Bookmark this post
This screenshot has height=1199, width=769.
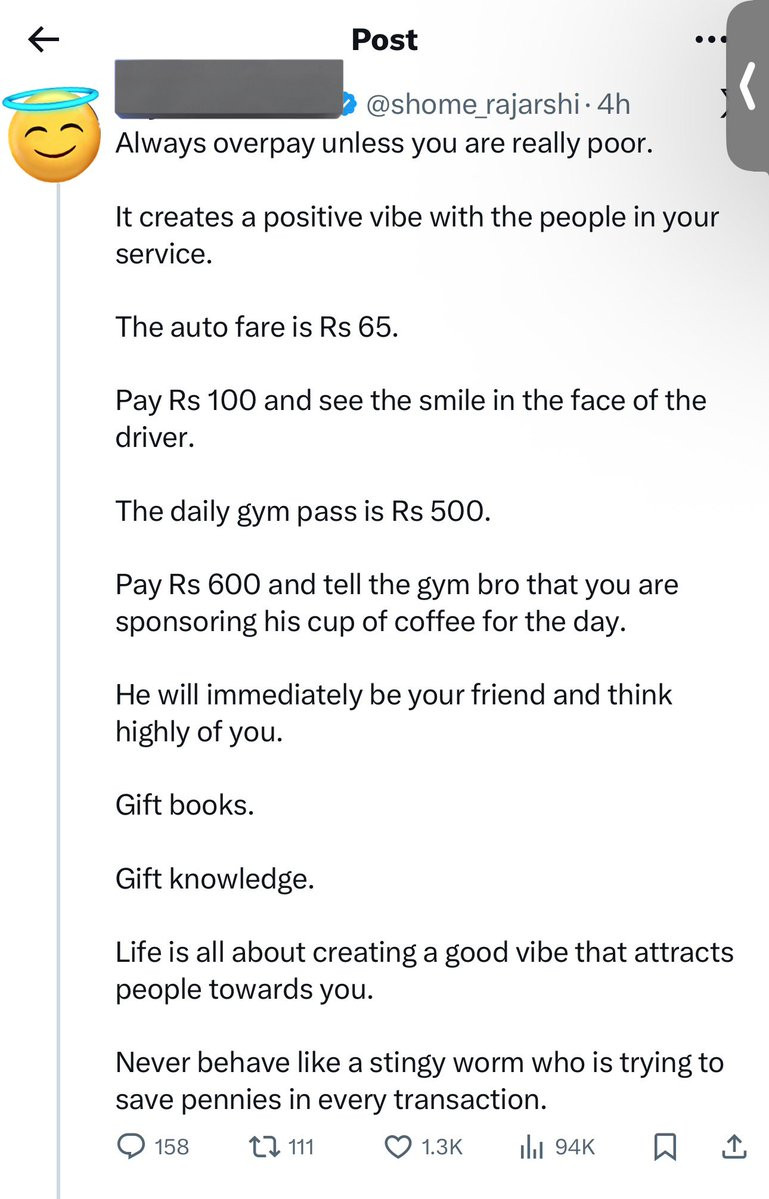664,1146
